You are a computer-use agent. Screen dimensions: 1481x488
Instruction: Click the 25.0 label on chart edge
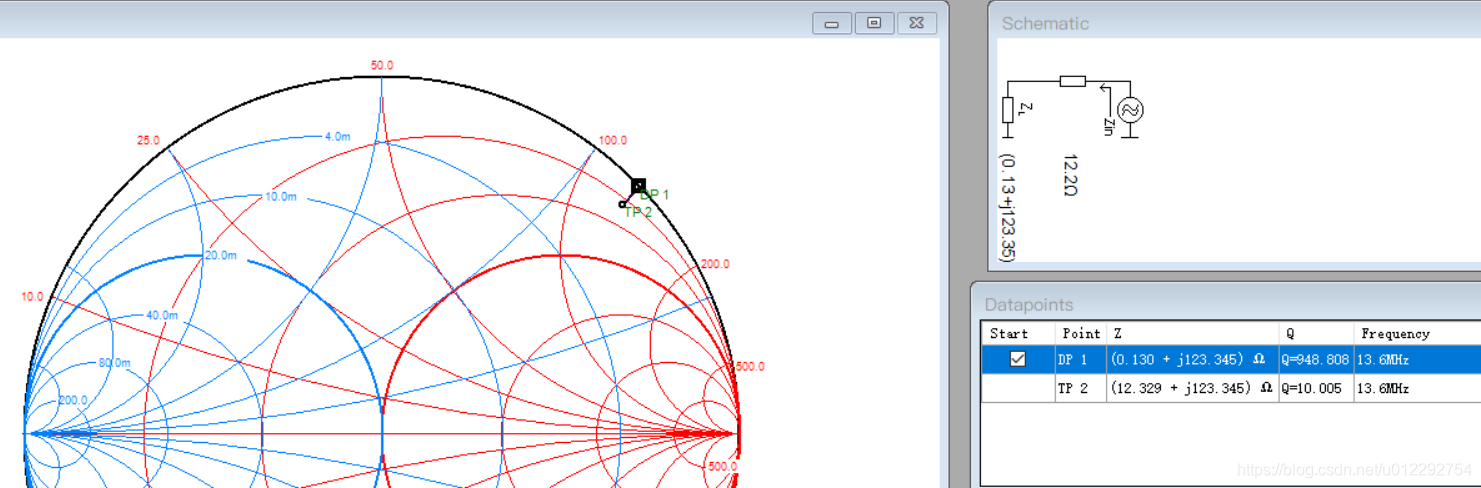click(x=148, y=140)
